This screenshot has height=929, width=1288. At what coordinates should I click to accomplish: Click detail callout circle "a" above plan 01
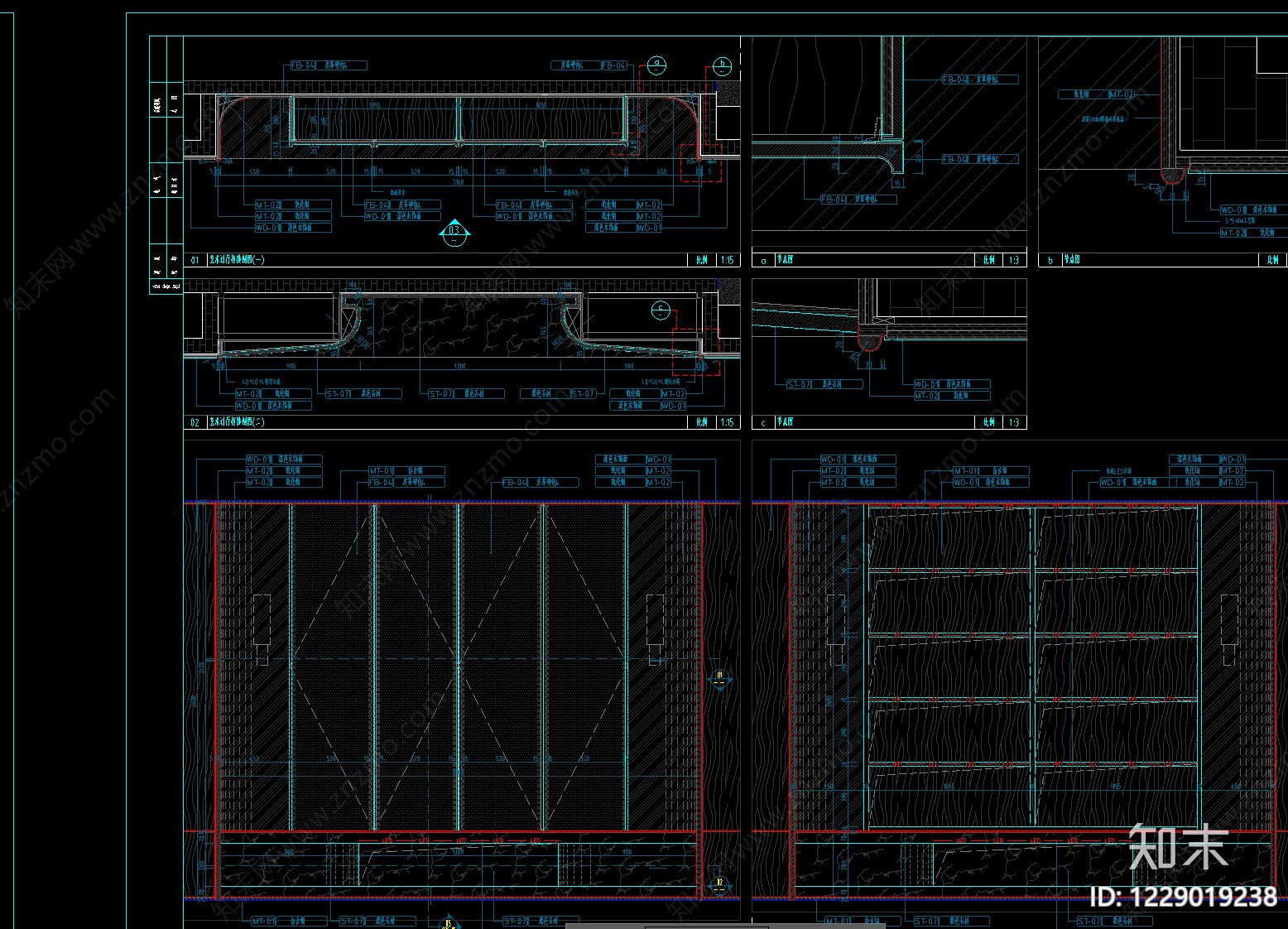(x=656, y=63)
